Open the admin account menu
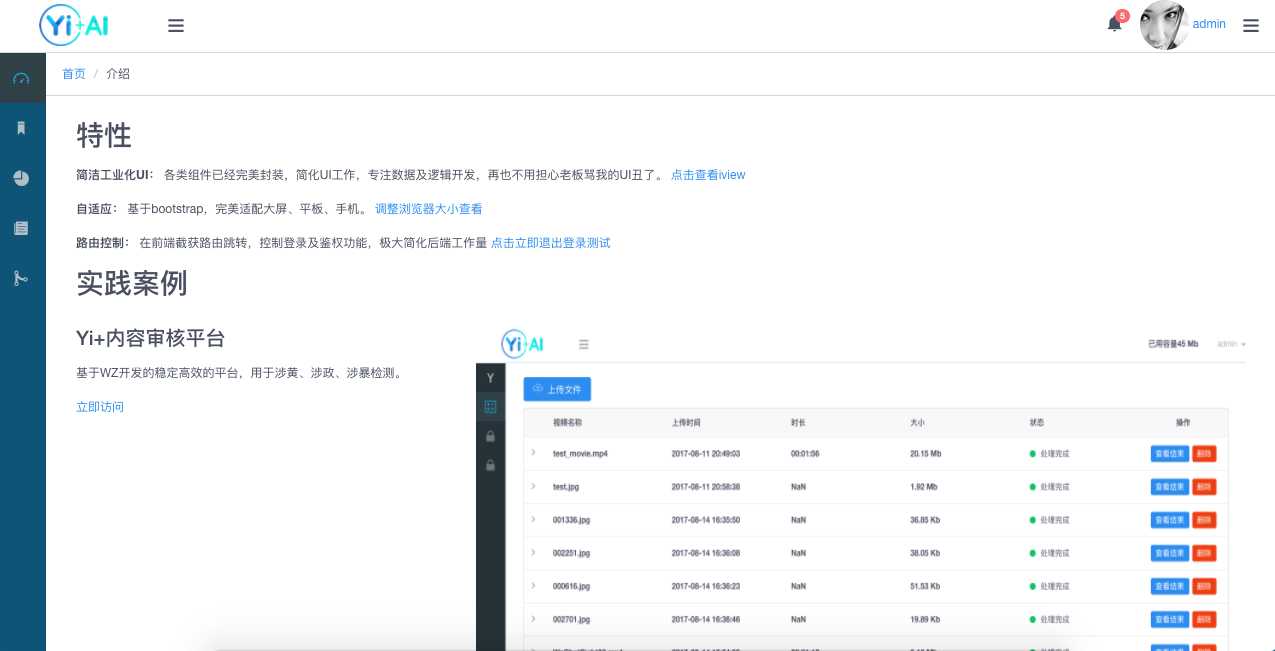Viewport: 1275px width, 651px height. coord(1209,24)
